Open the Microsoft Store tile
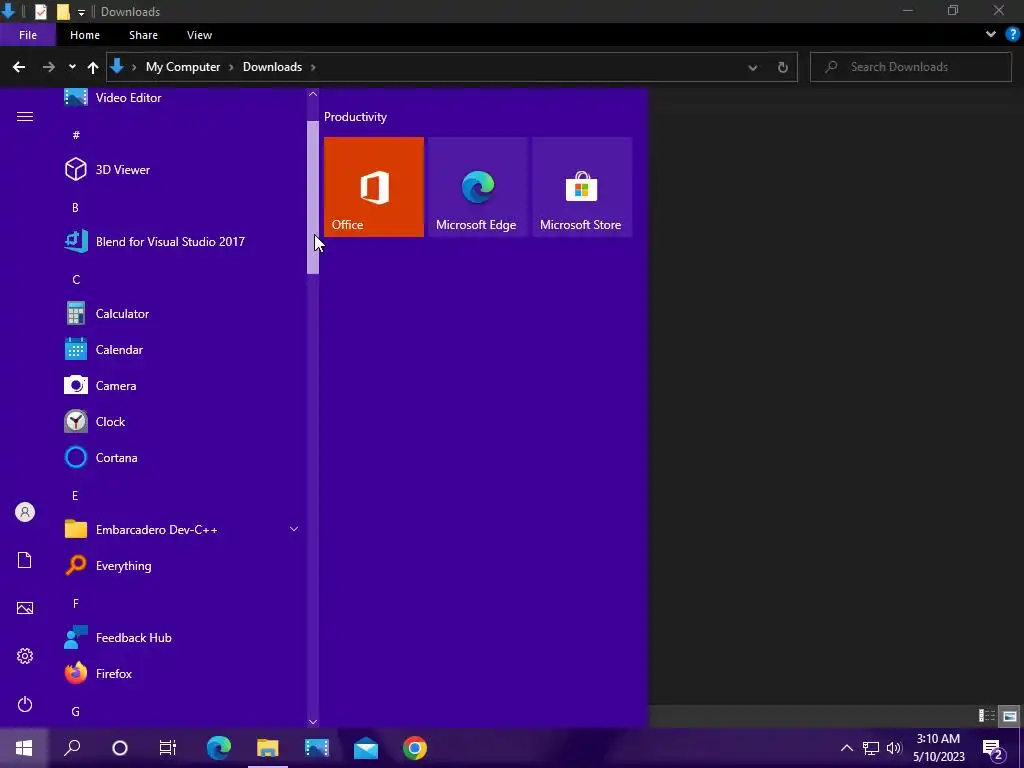The image size is (1024, 768). (x=582, y=187)
